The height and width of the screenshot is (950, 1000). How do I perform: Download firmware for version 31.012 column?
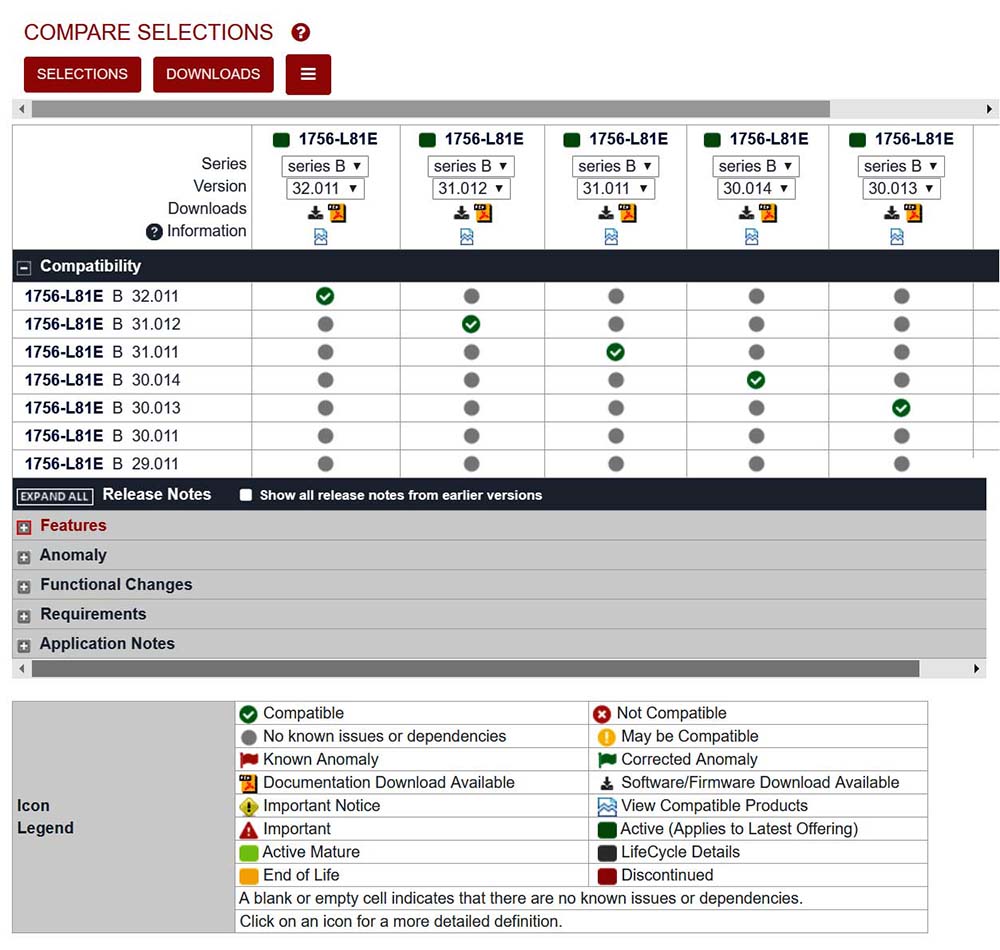tap(461, 212)
